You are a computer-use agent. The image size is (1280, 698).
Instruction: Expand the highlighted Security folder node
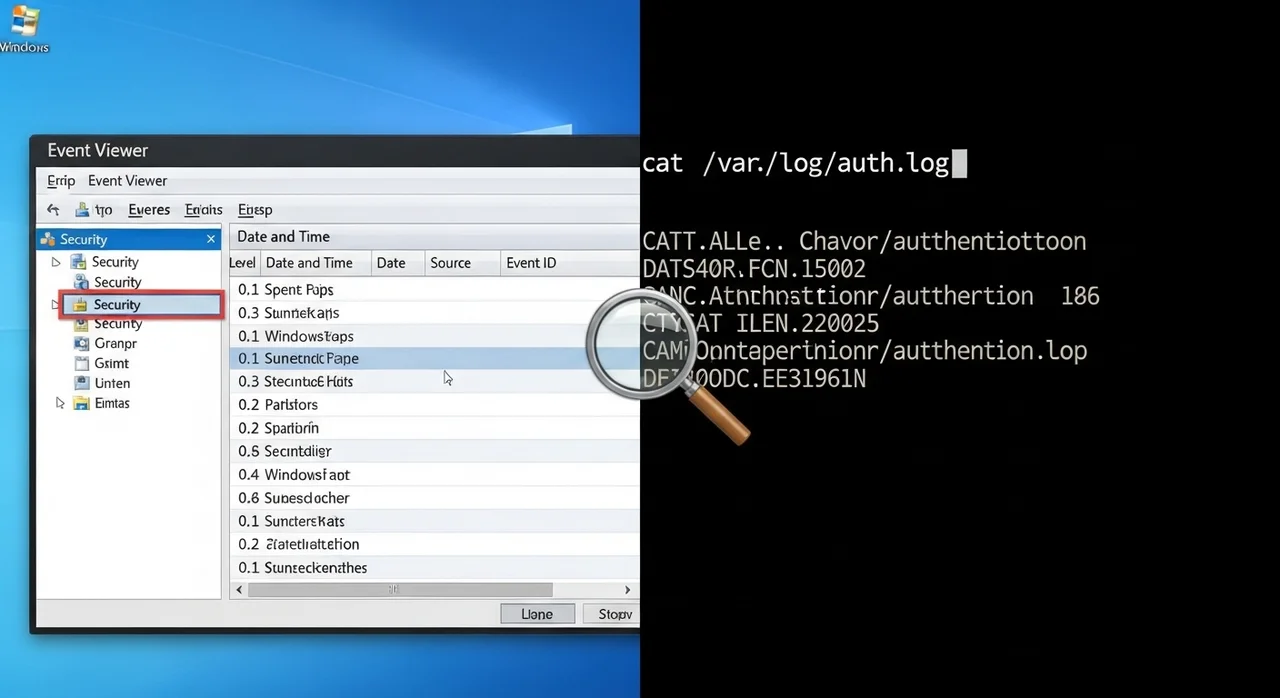tap(56, 304)
